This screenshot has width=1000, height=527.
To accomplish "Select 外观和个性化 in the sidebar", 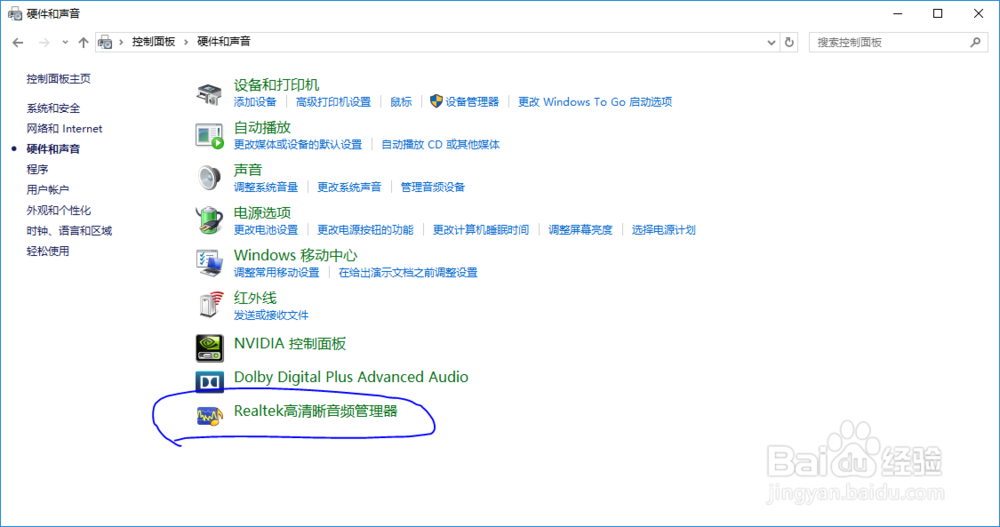I will (59, 210).
